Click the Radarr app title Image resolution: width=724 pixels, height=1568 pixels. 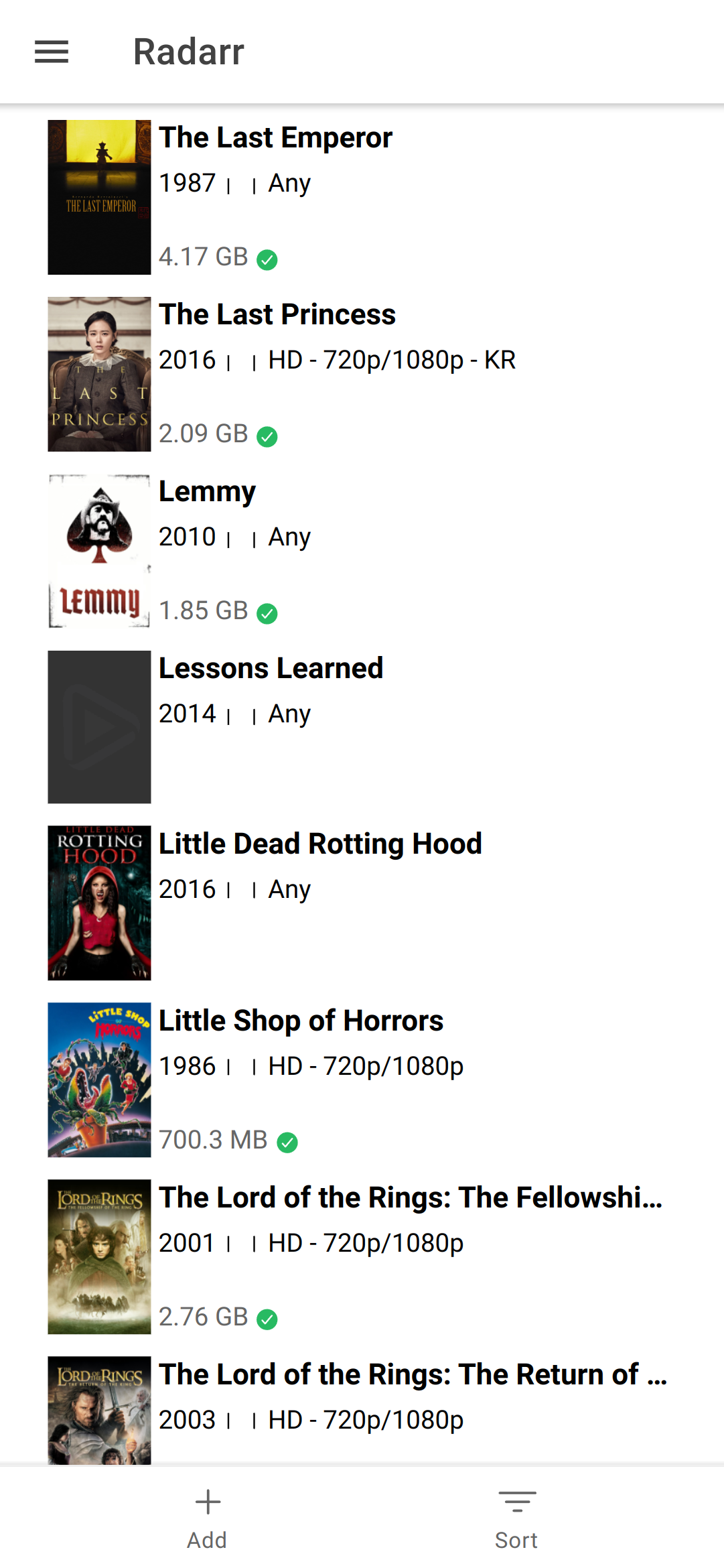(x=189, y=52)
